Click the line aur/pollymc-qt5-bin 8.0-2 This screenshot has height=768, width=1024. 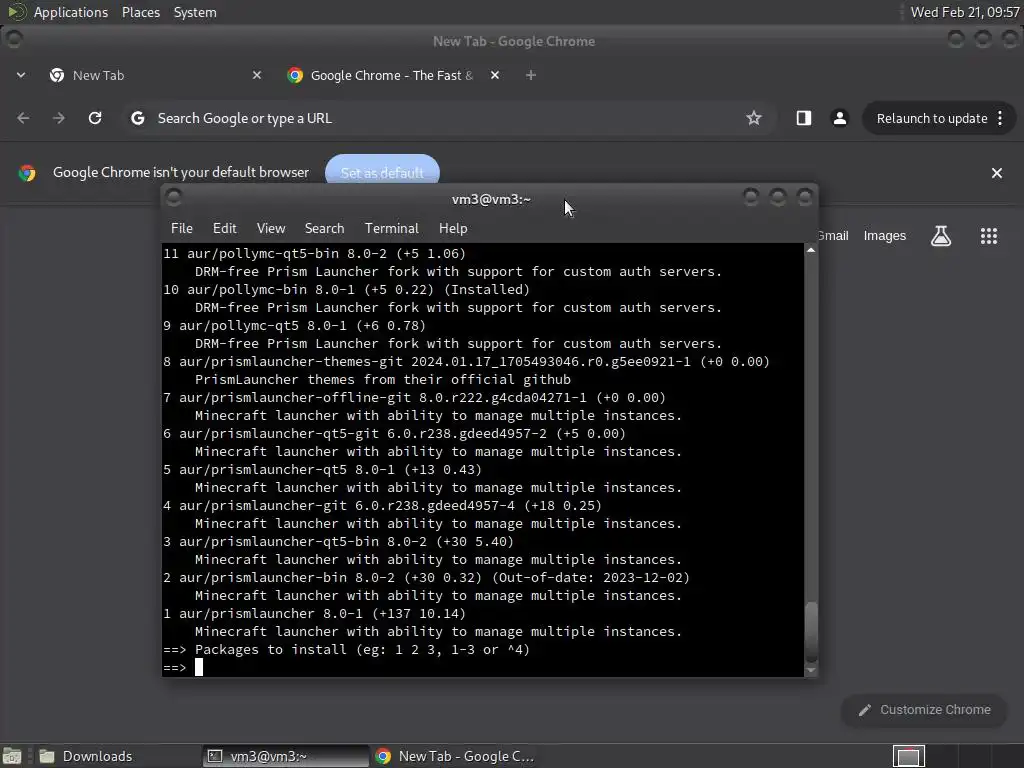click(x=314, y=253)
